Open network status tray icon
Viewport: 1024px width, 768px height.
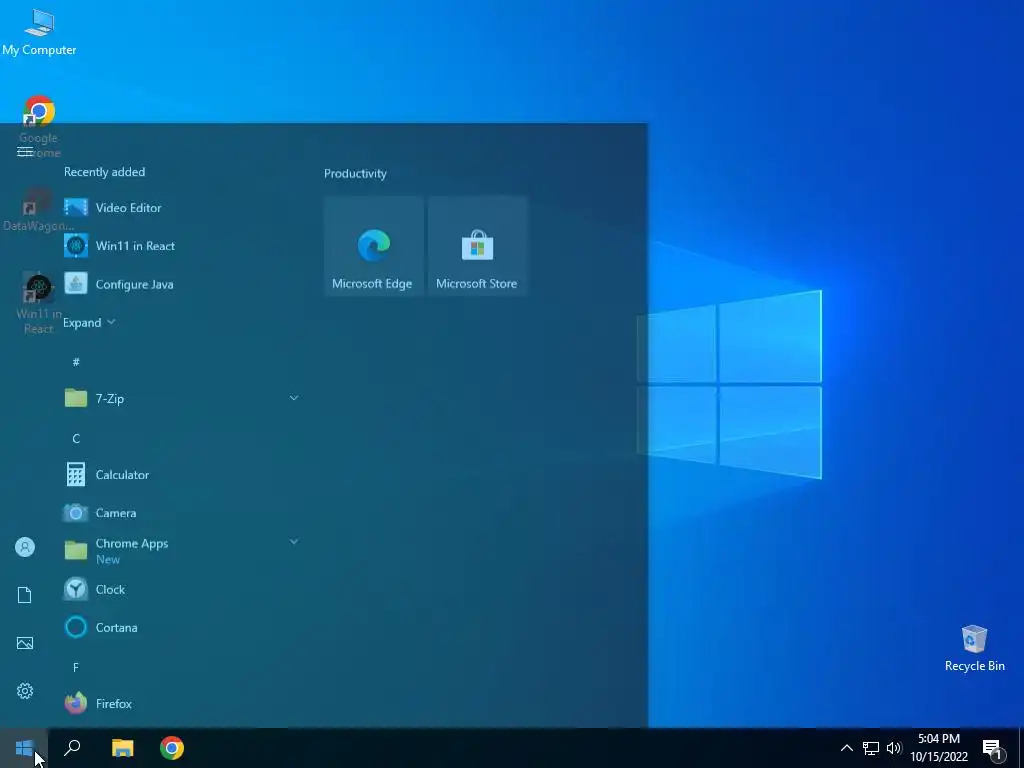871,748
